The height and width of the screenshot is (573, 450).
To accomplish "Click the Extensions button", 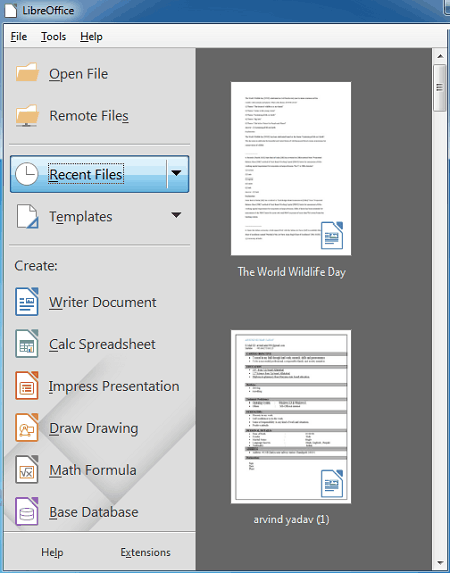I will (145, 552).
